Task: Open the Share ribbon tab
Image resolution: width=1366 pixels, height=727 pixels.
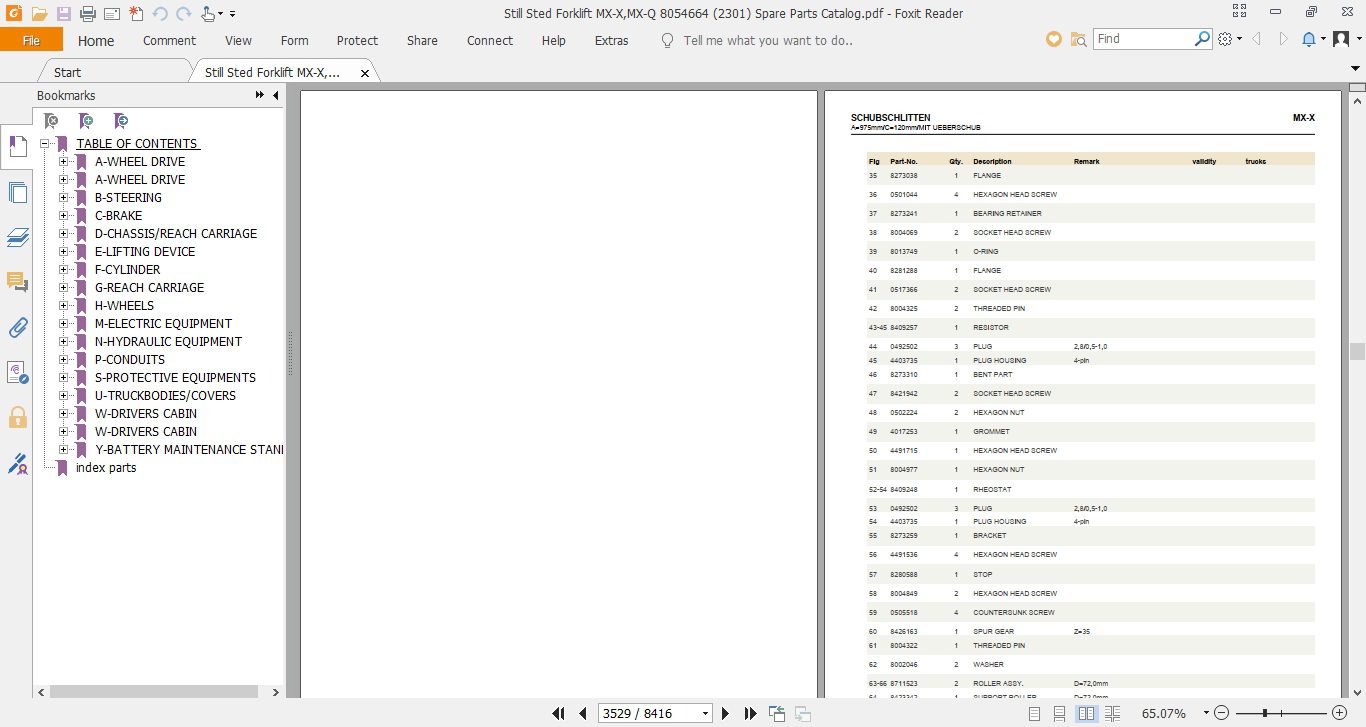Action: point(422,41)
